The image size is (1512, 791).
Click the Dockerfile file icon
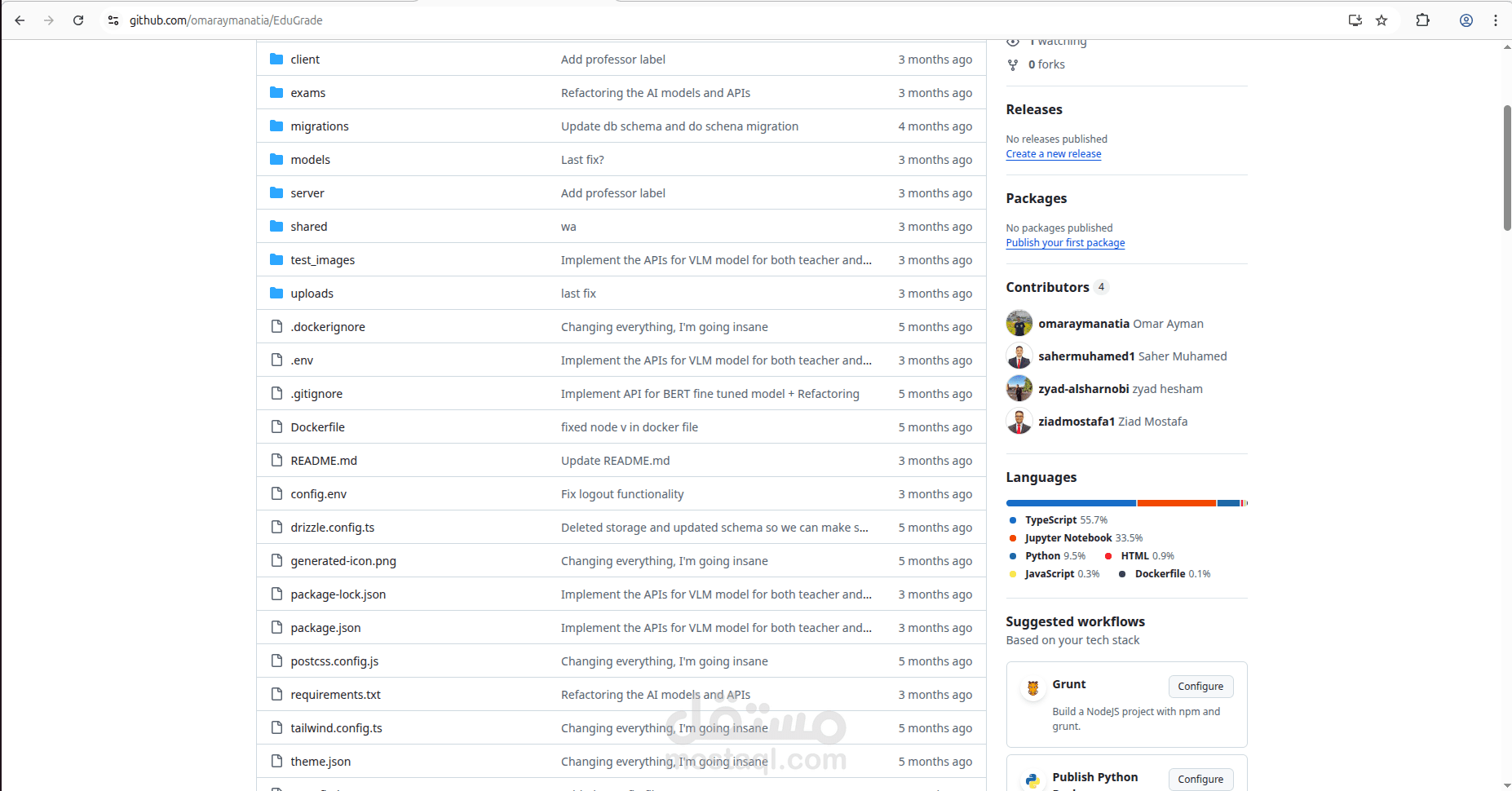pos(276,426)
